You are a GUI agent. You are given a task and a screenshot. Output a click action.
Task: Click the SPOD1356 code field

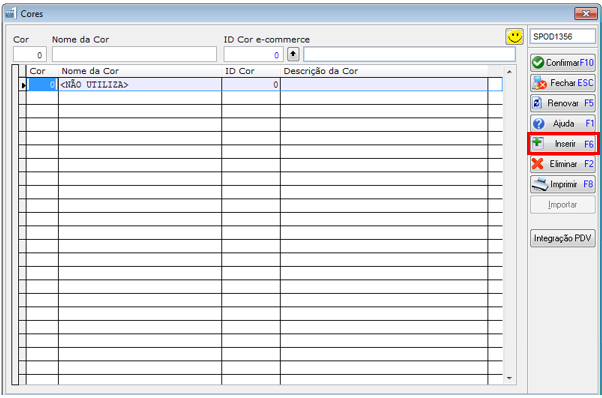tap(562, 36)
